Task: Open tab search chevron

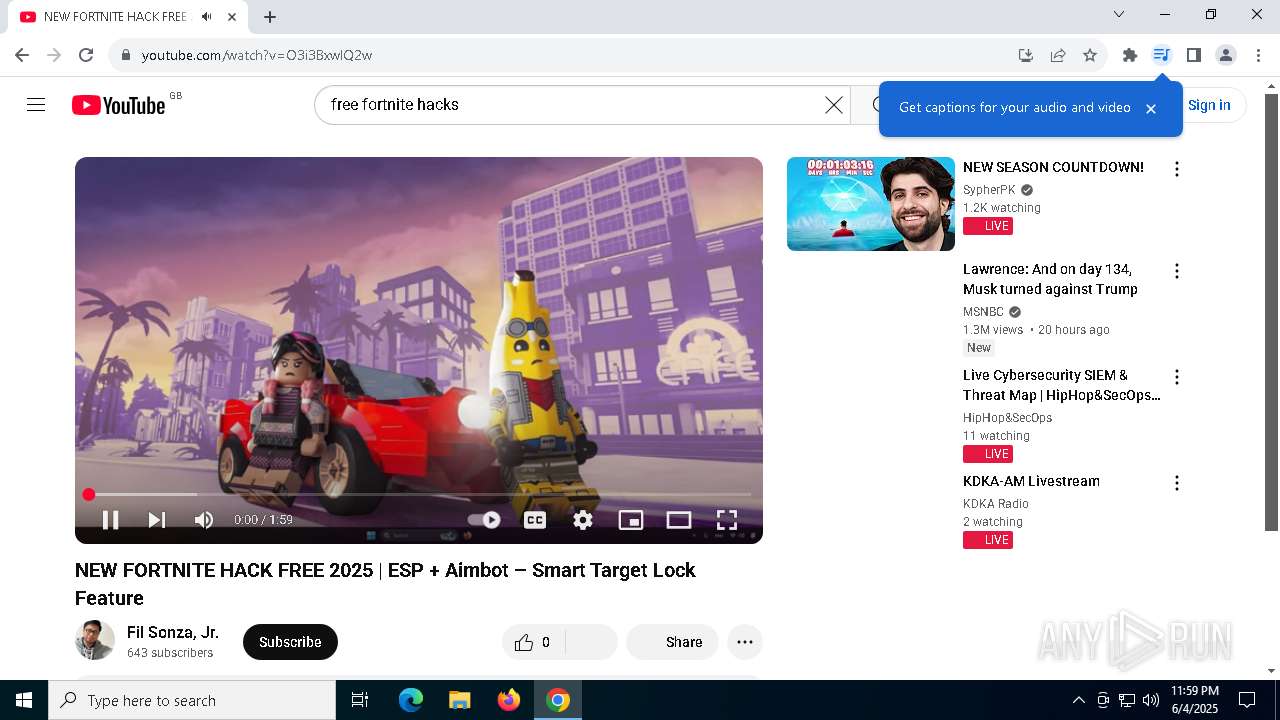Action: 1119,14
